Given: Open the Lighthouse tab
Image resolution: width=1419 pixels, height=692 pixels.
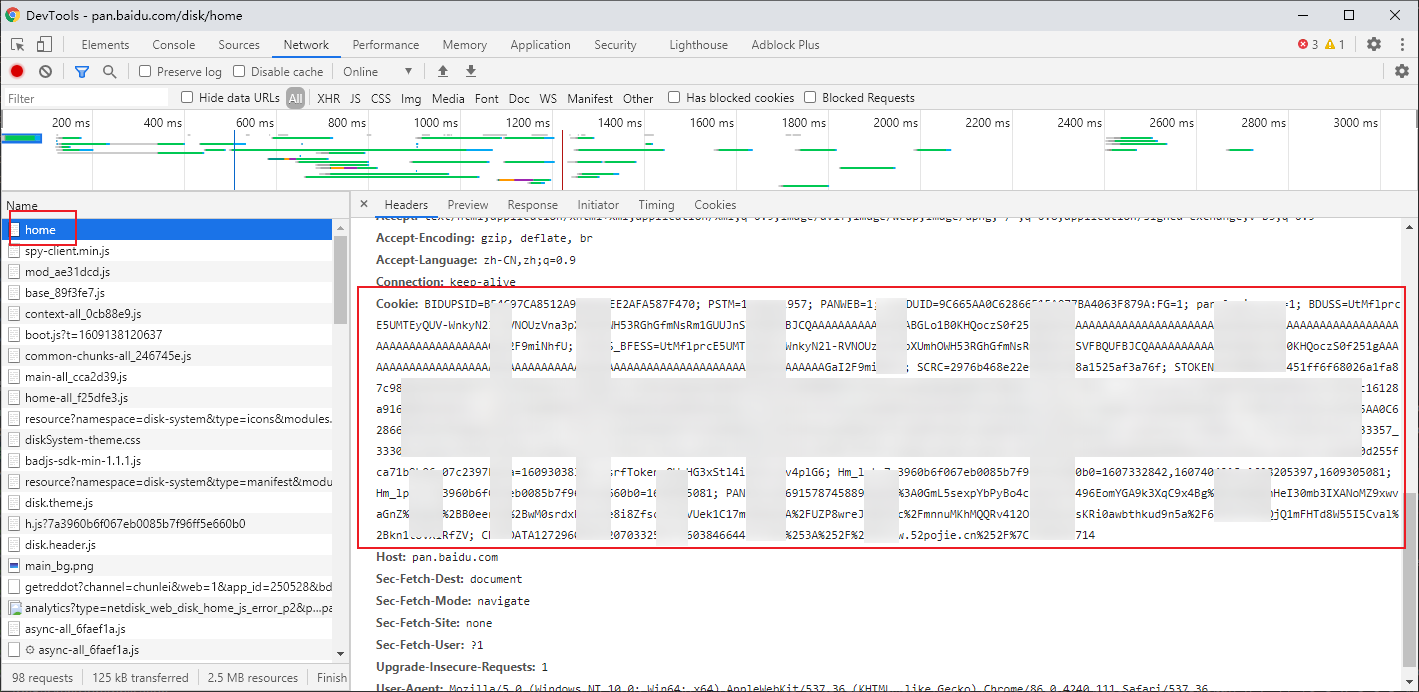Looking at the screenshot, I should 698,44.
